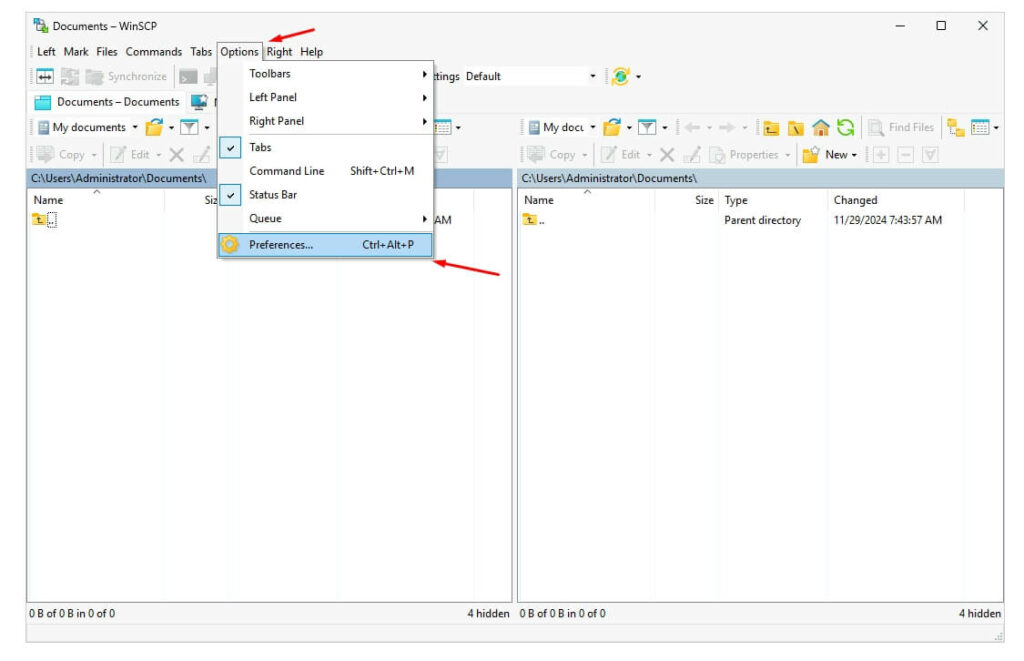Click the right panel New button

[829, 155]
